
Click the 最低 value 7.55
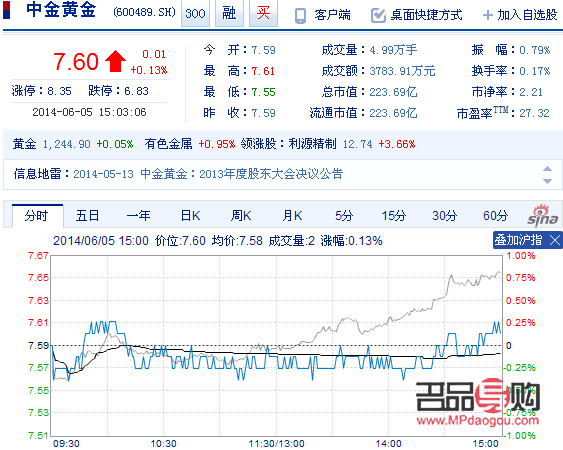(x=263, y=92)
